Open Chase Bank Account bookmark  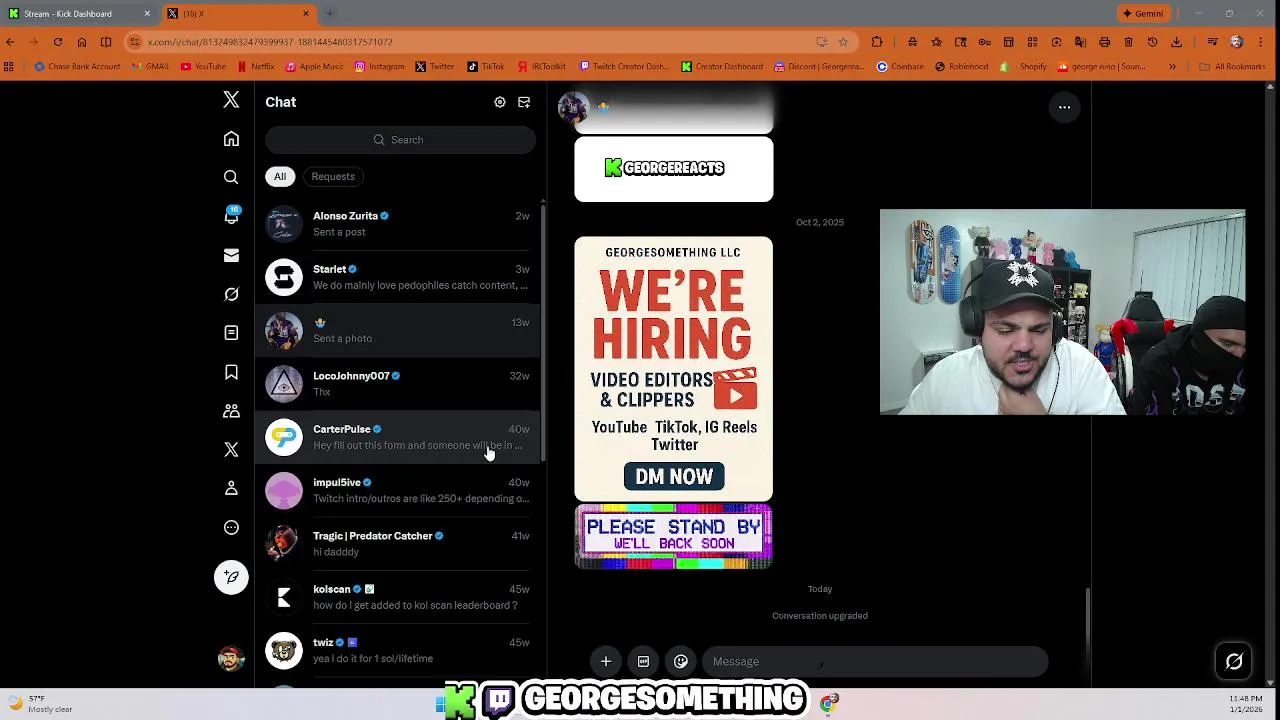pyautogui.click(x=77, y=67)
